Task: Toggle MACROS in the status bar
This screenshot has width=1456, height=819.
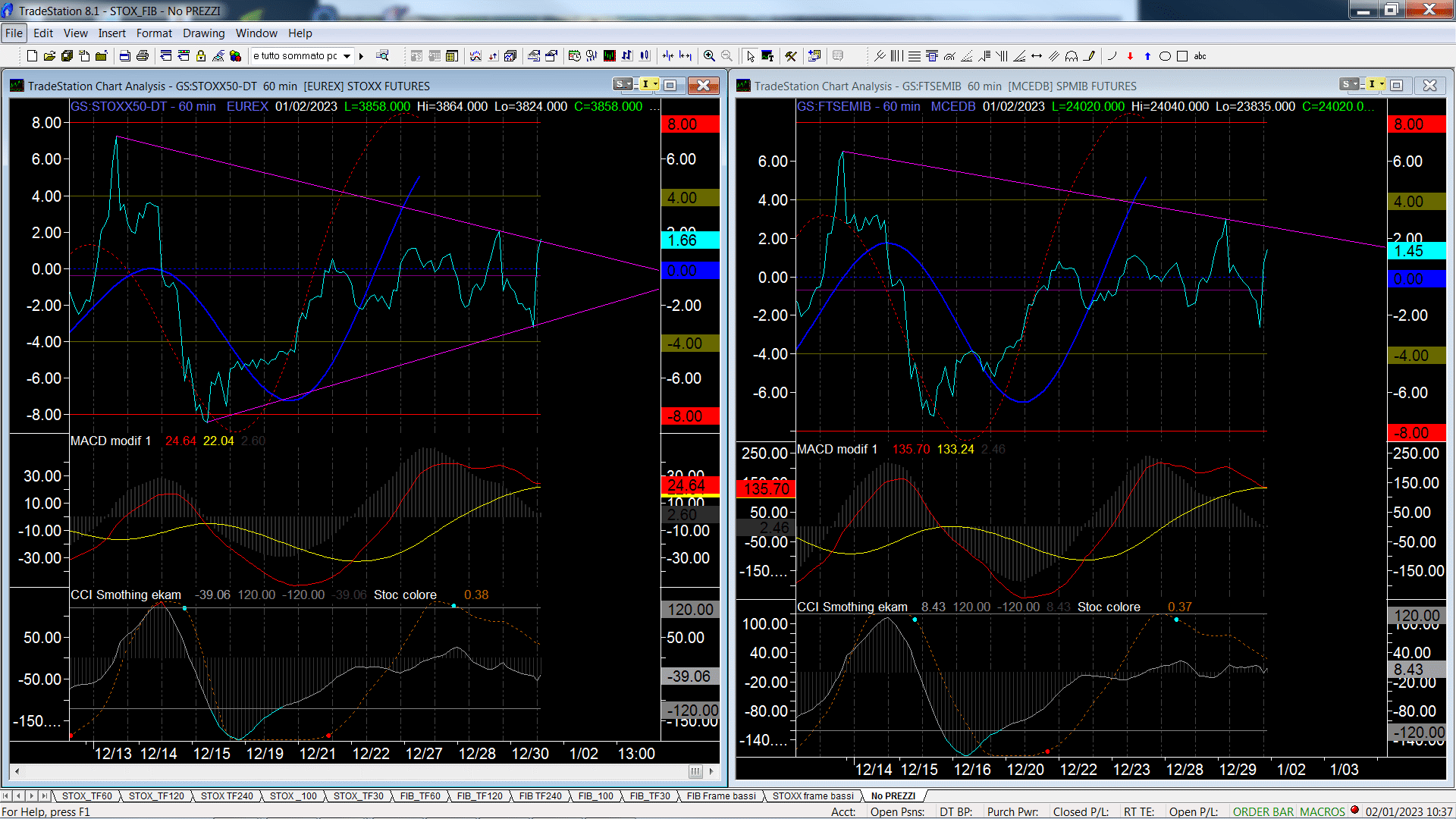Action: click(x=1322, y=811)
